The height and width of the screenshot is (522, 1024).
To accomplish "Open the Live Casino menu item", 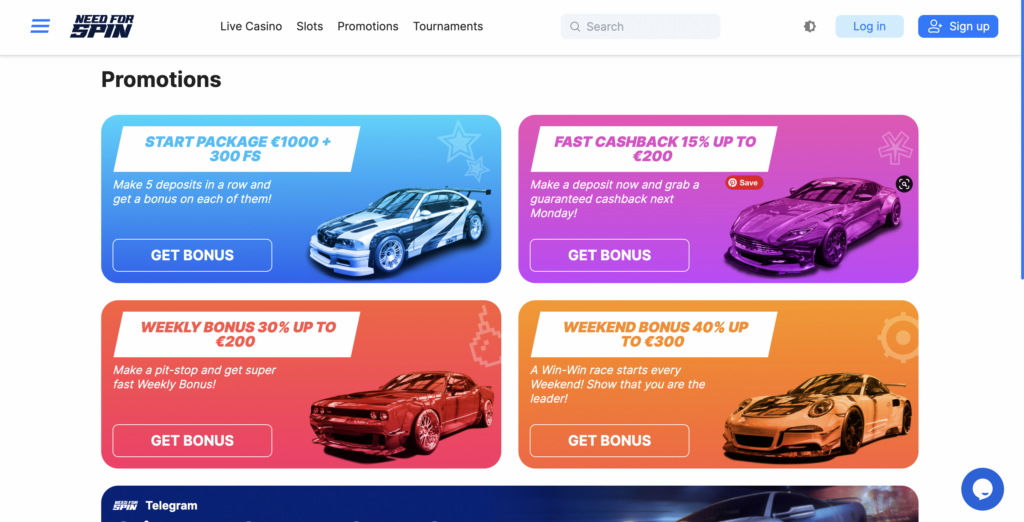I will tap(251, 26).
